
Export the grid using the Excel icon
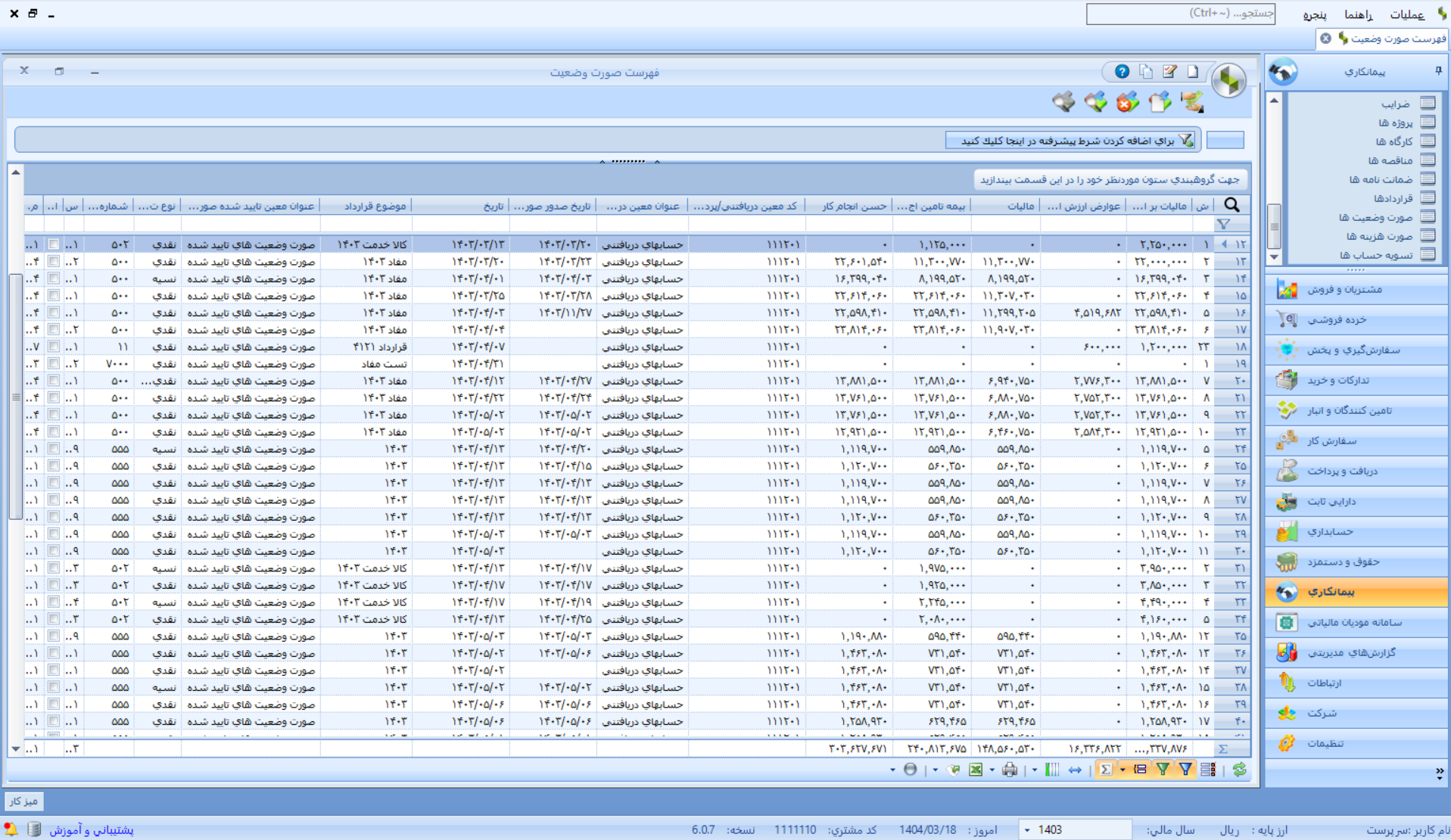pos(976,770)
